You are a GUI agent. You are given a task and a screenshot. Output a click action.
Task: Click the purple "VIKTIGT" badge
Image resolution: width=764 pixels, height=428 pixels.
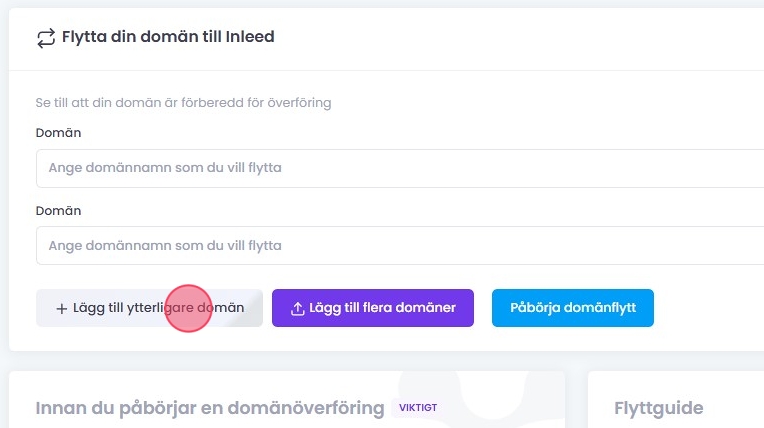click(418, 408)
